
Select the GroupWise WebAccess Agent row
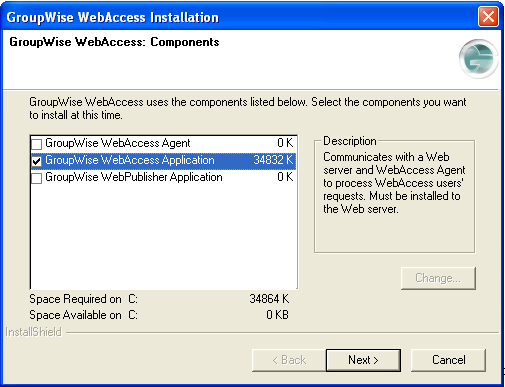coord(163,143)
